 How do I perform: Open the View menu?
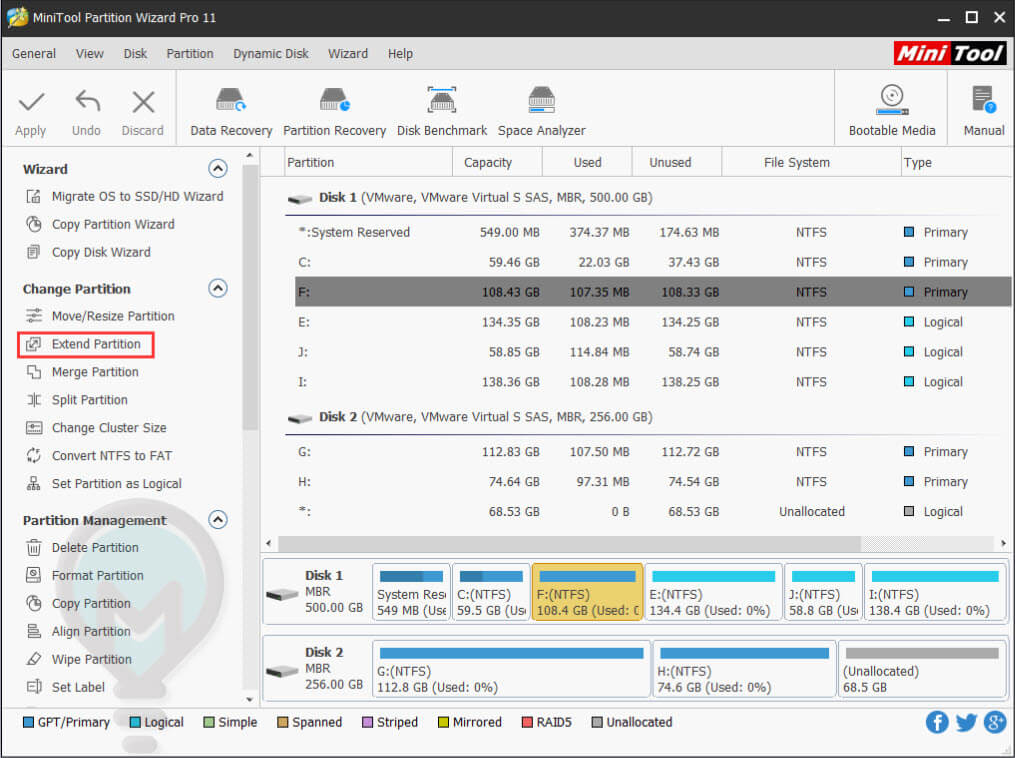[89, 54]
